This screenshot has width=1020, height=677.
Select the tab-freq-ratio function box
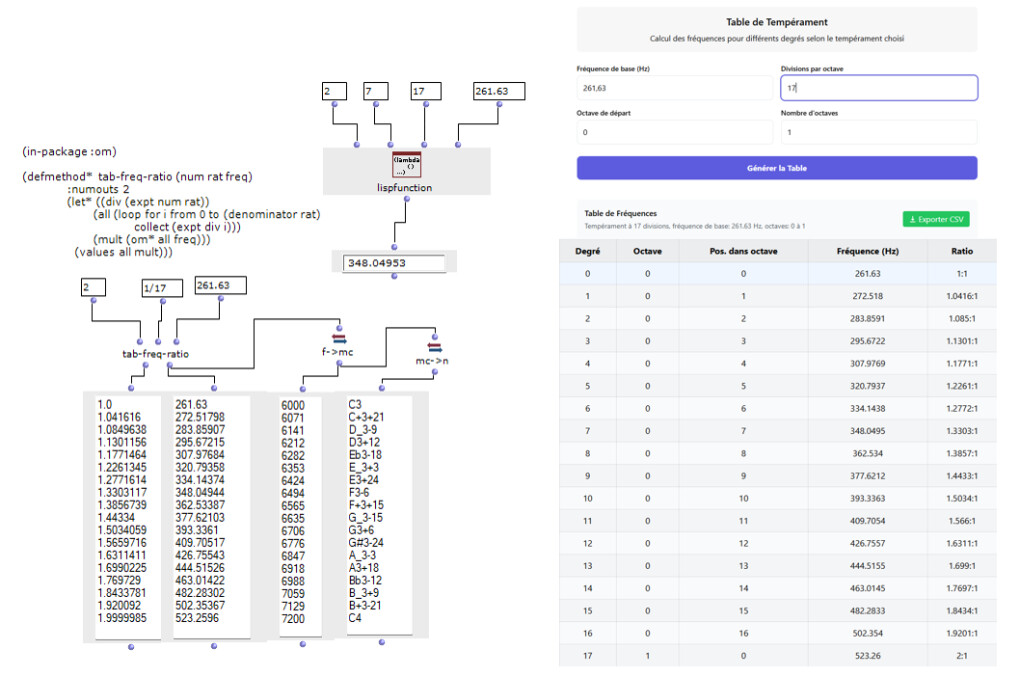pyautogui.click(x=148, y=352)
